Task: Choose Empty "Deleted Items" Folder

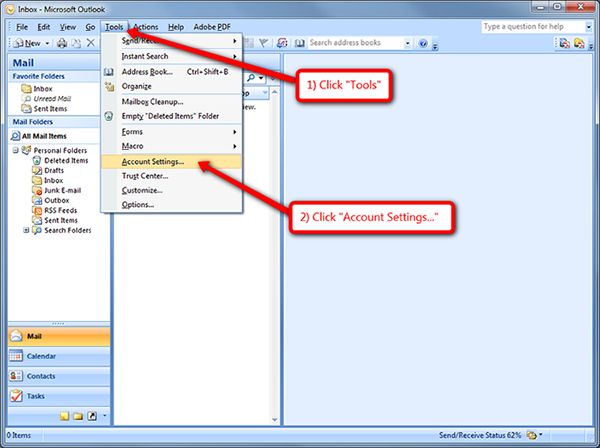Action: (172, 116)
